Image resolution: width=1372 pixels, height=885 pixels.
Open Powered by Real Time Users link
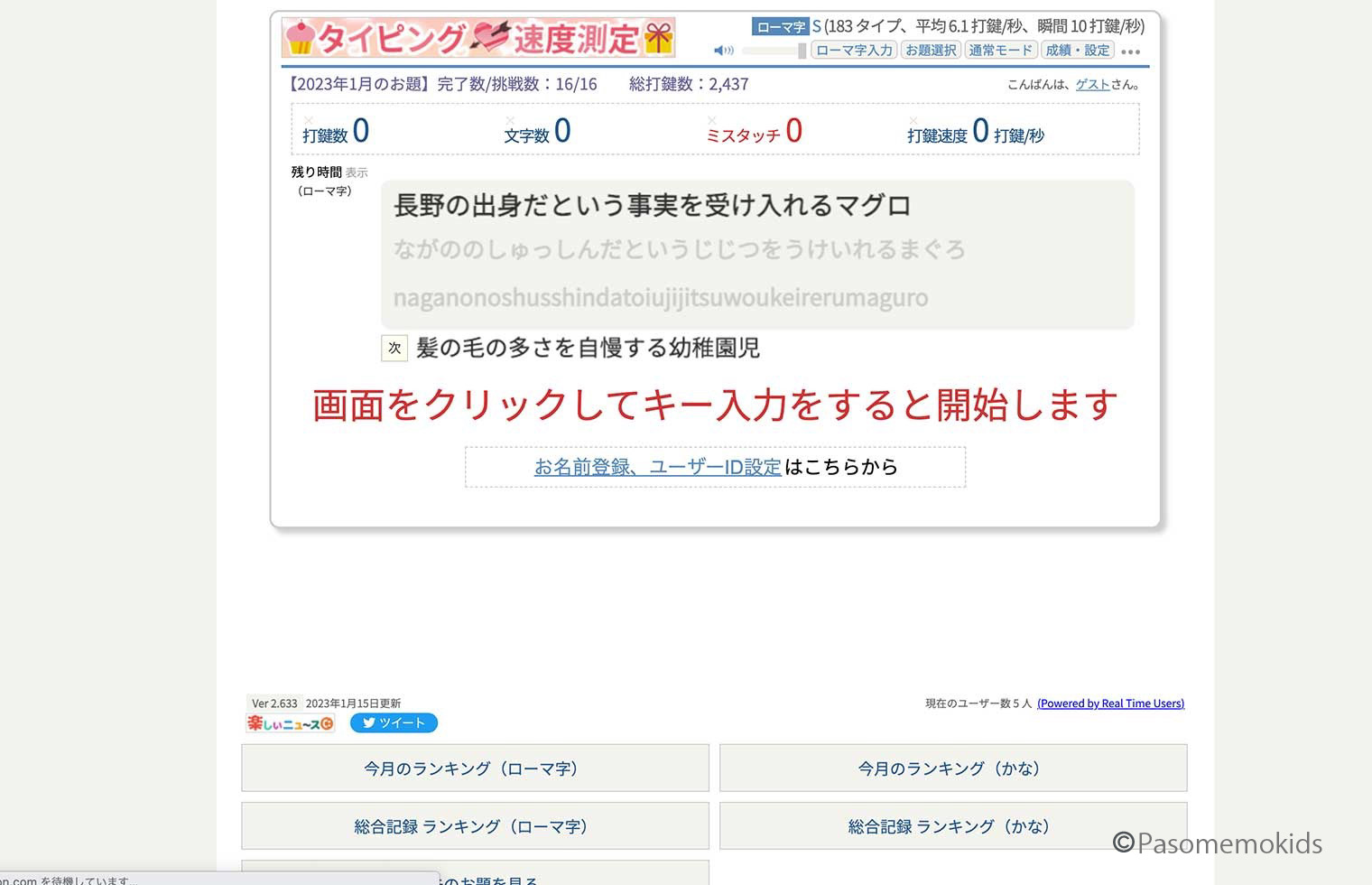pyautogui.click(x=1110, y=703)
